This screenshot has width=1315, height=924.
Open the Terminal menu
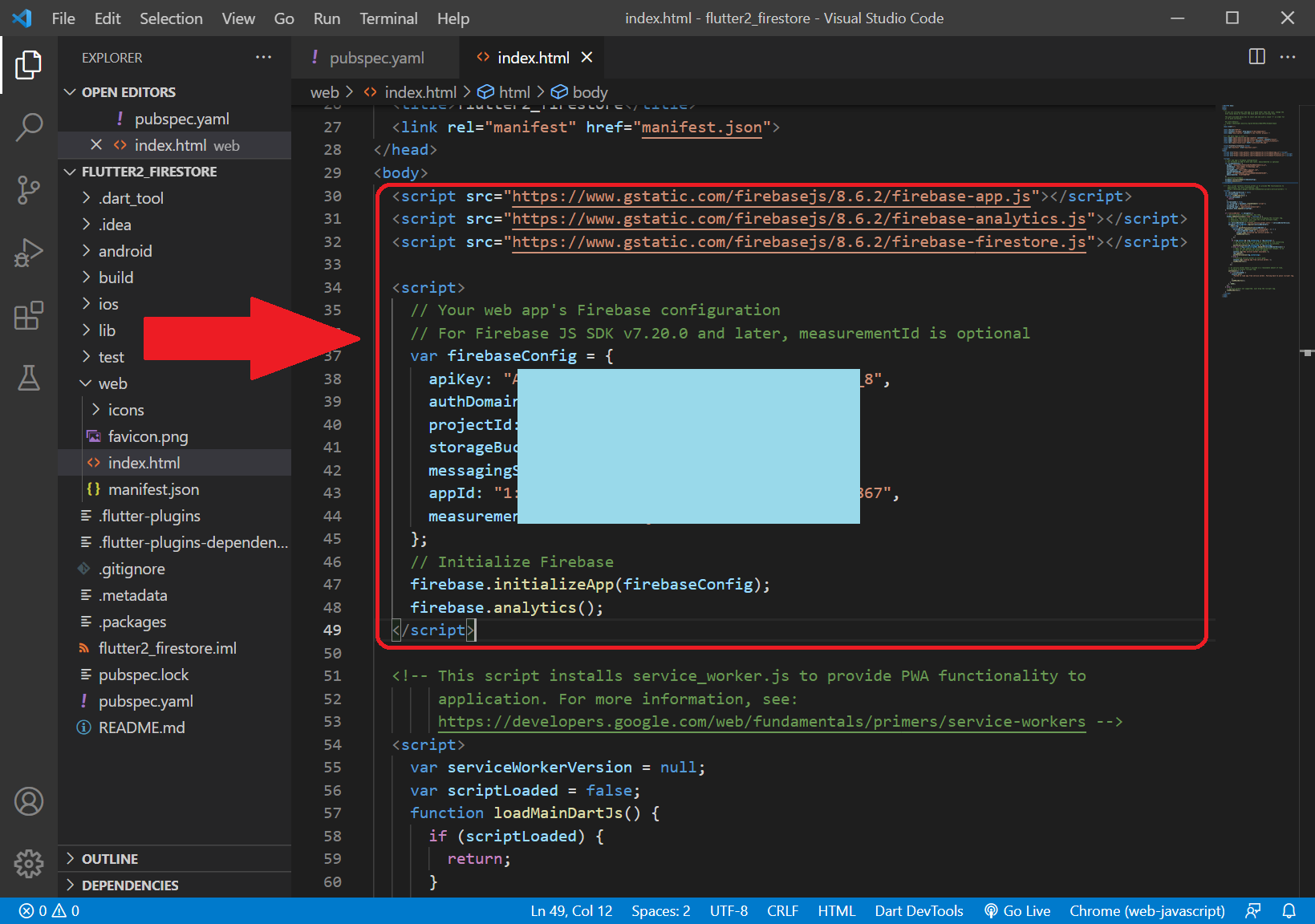388,18
